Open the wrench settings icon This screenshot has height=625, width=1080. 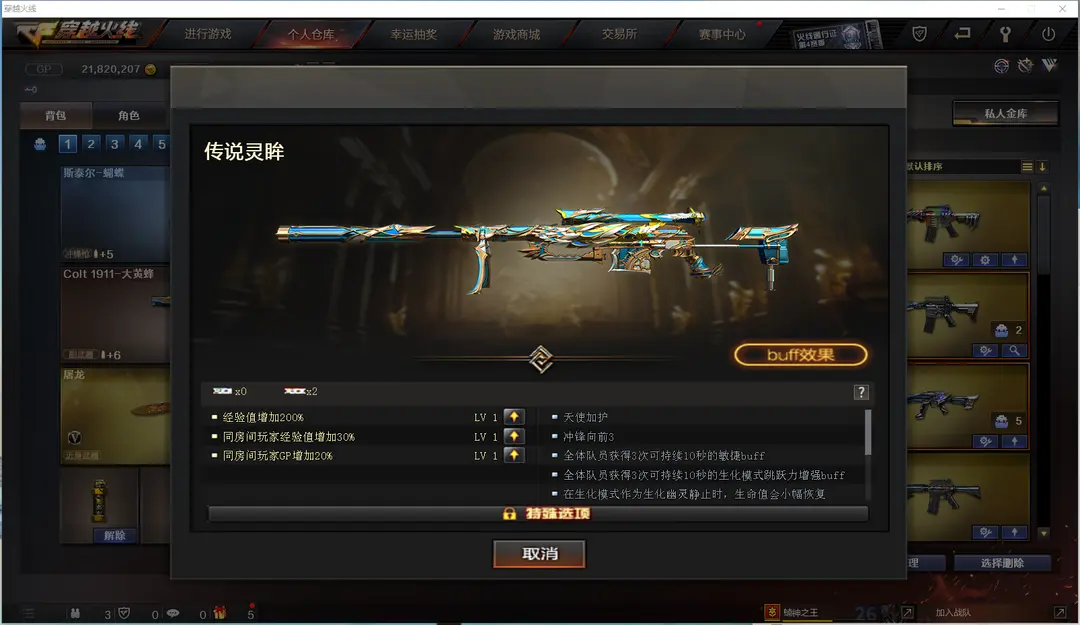pyautogui.click(x=1005, y=34)
